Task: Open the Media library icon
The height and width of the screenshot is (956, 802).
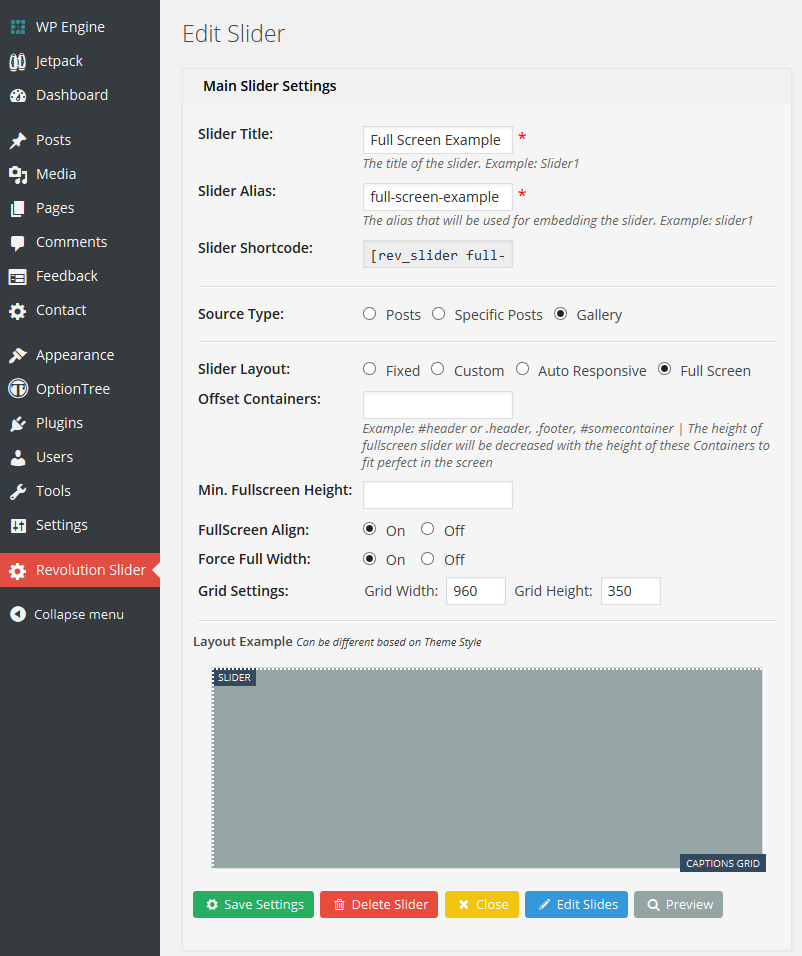Action: pos(19,173)
